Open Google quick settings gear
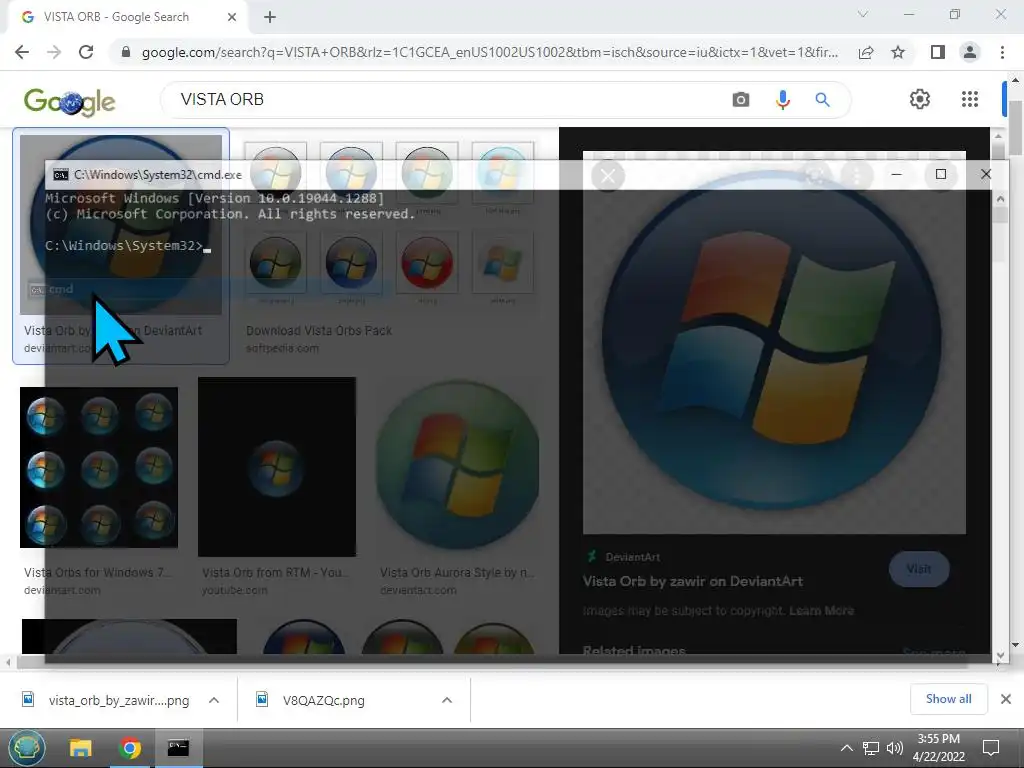The height and width of the screenshot is (768, 1024). click(920, 99)
